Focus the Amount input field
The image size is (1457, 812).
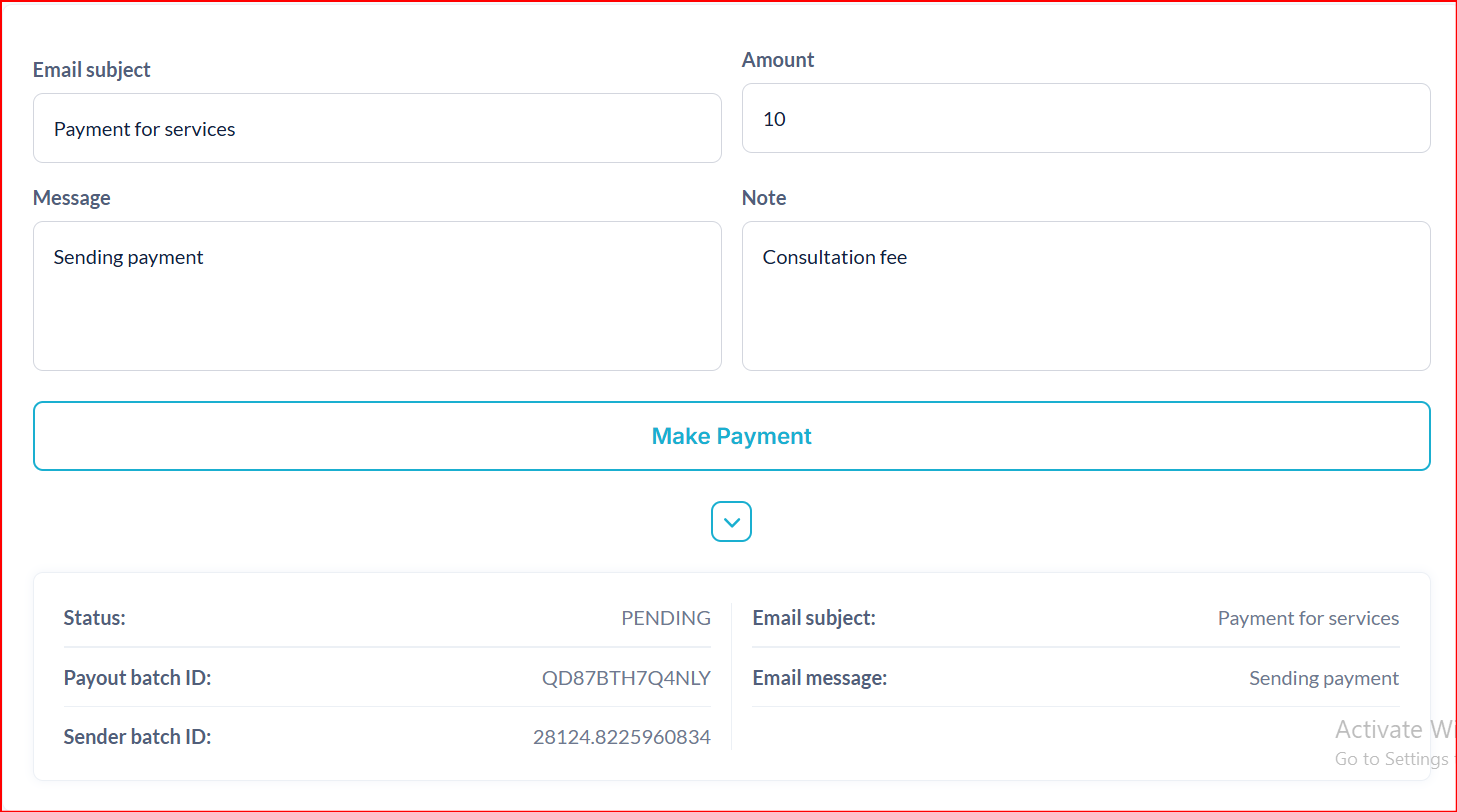coord(1085,118)
